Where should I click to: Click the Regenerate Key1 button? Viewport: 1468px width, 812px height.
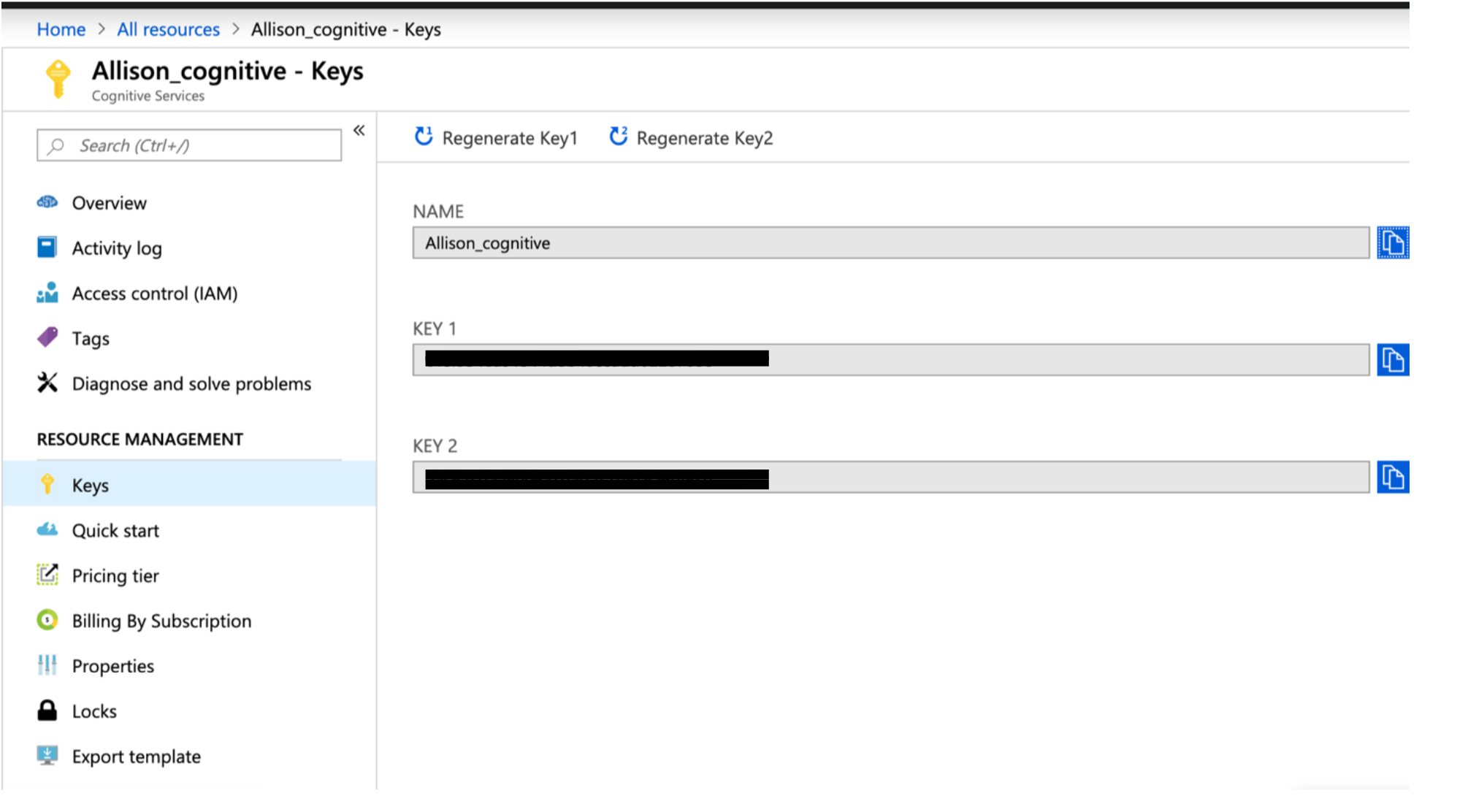coord(496,137)
